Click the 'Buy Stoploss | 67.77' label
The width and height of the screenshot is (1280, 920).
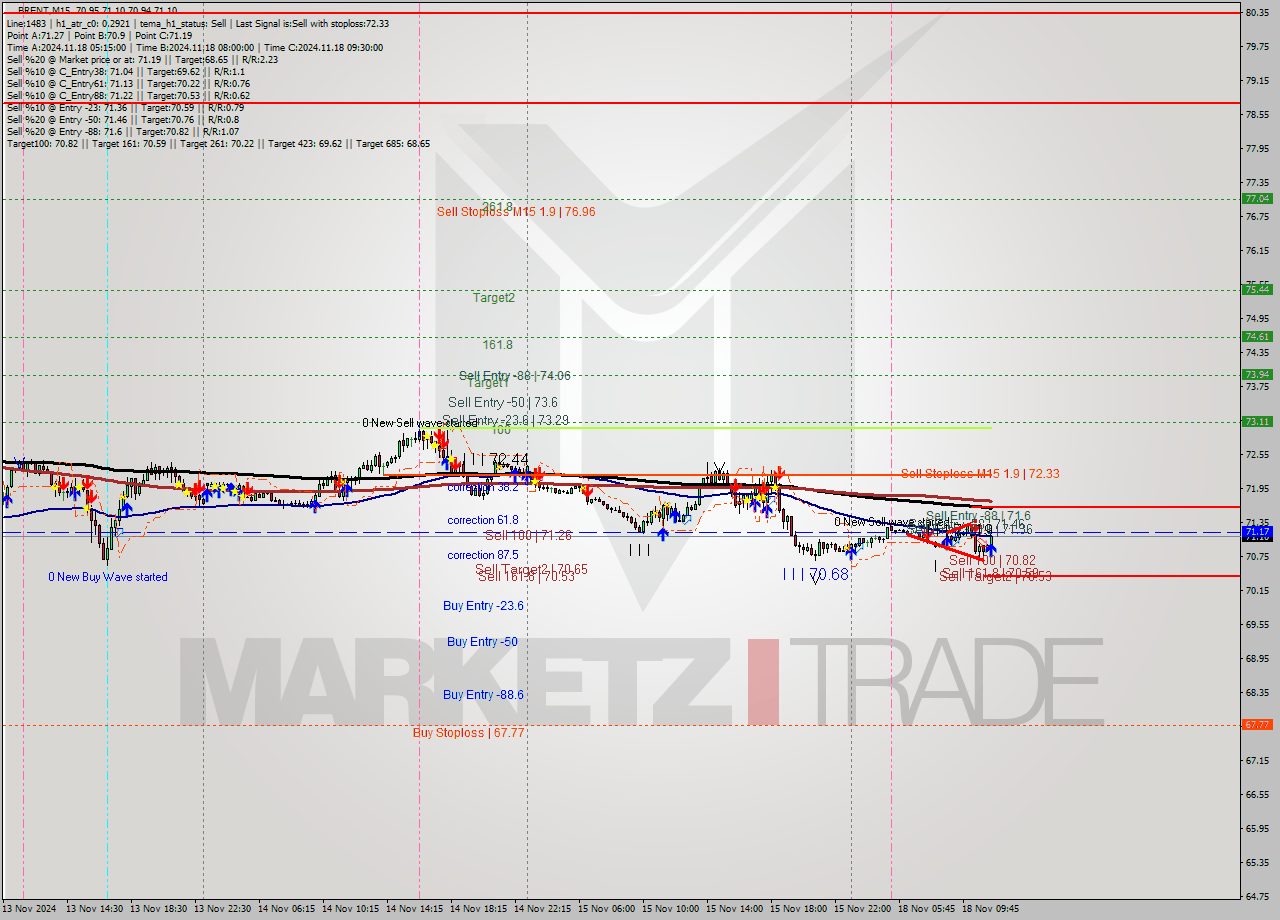pyautogui.click(x=469, y=733)
